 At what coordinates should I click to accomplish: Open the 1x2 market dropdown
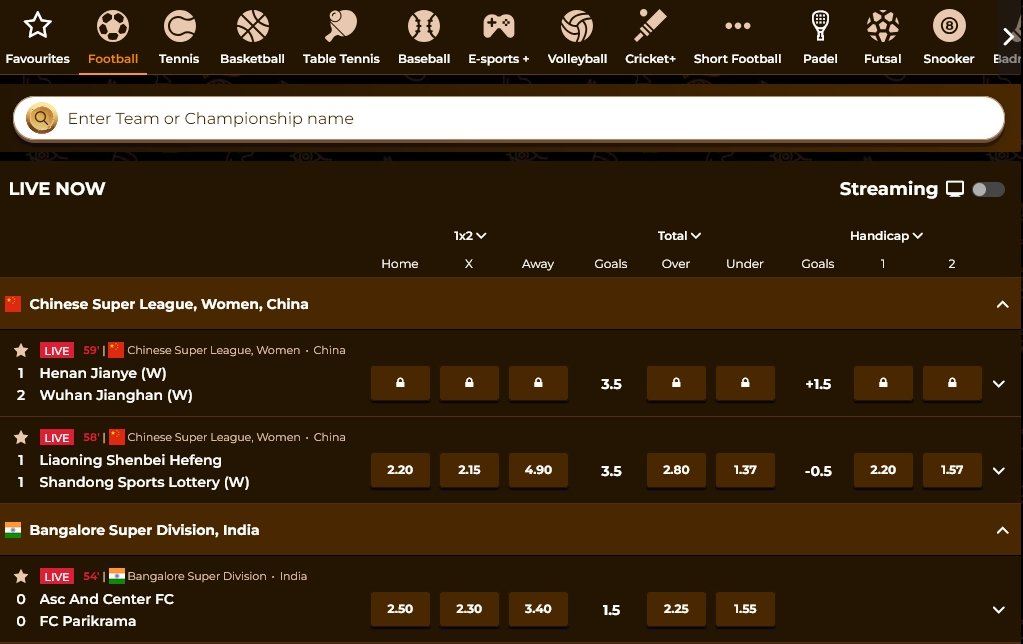[469, 236]
